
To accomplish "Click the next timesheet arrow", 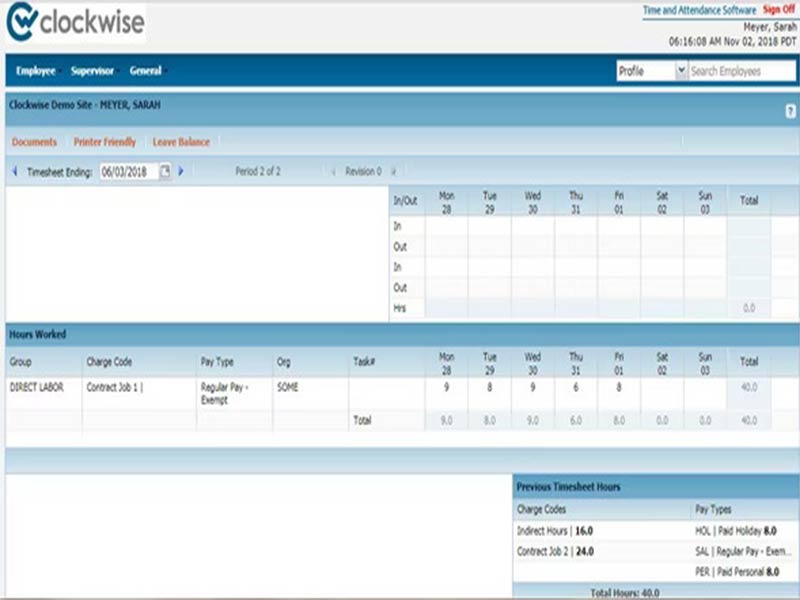I will [x=181, y=172].
